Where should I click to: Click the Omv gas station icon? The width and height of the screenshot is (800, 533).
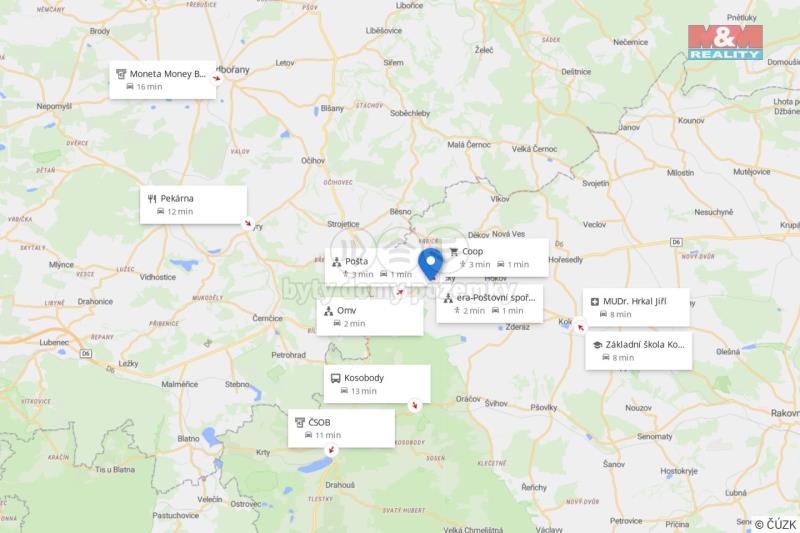(329, 311)
